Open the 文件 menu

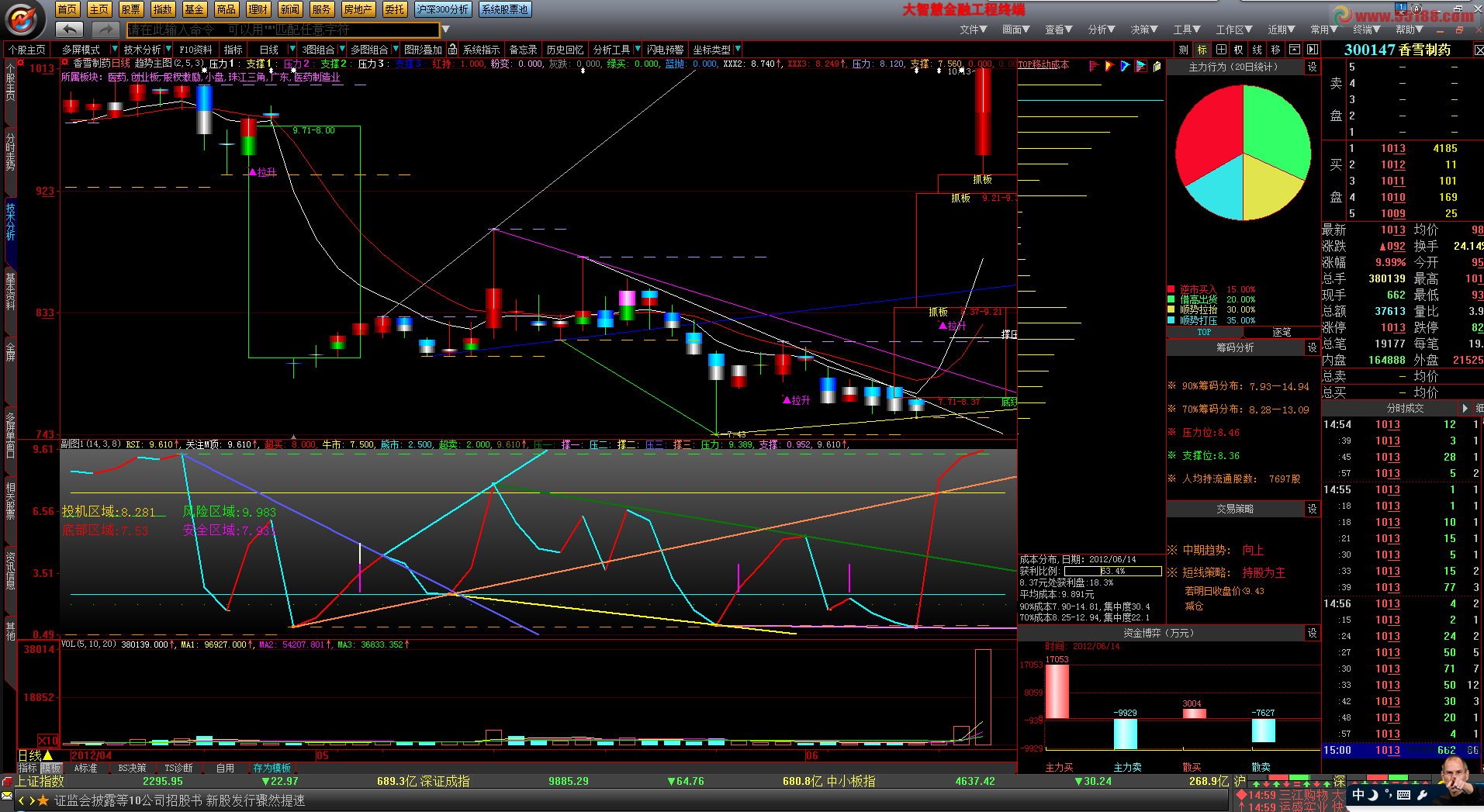(973, 29)
